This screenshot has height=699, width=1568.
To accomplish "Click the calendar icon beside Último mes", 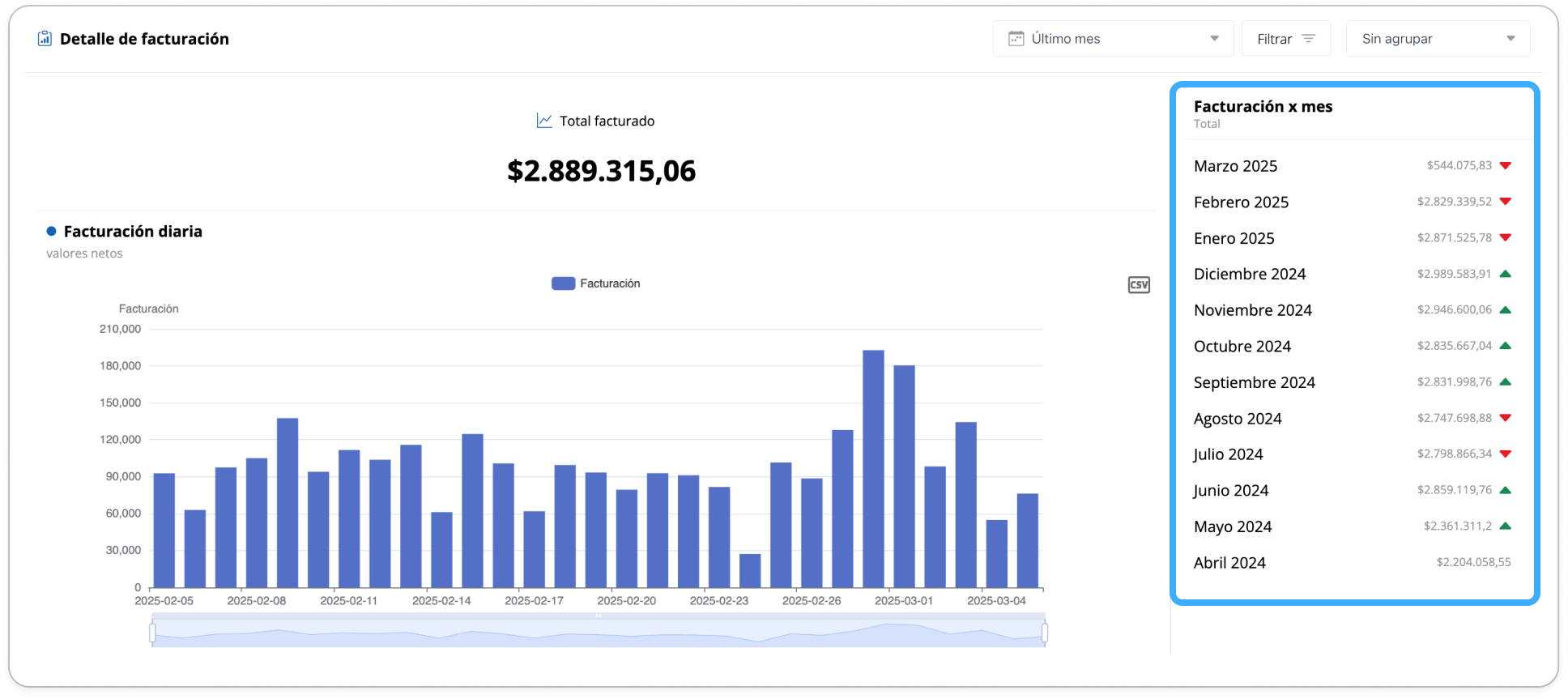I will [1016, 38].
